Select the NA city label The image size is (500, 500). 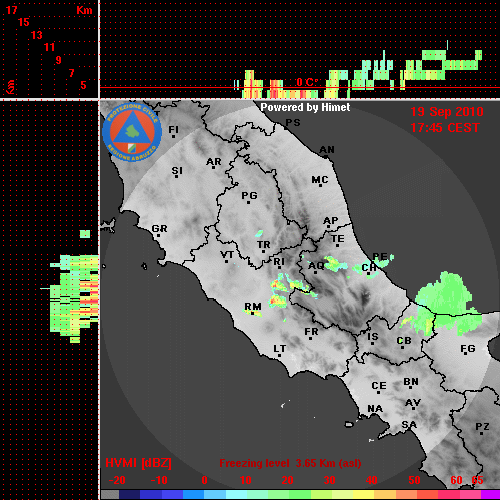[x=375, y=408]
